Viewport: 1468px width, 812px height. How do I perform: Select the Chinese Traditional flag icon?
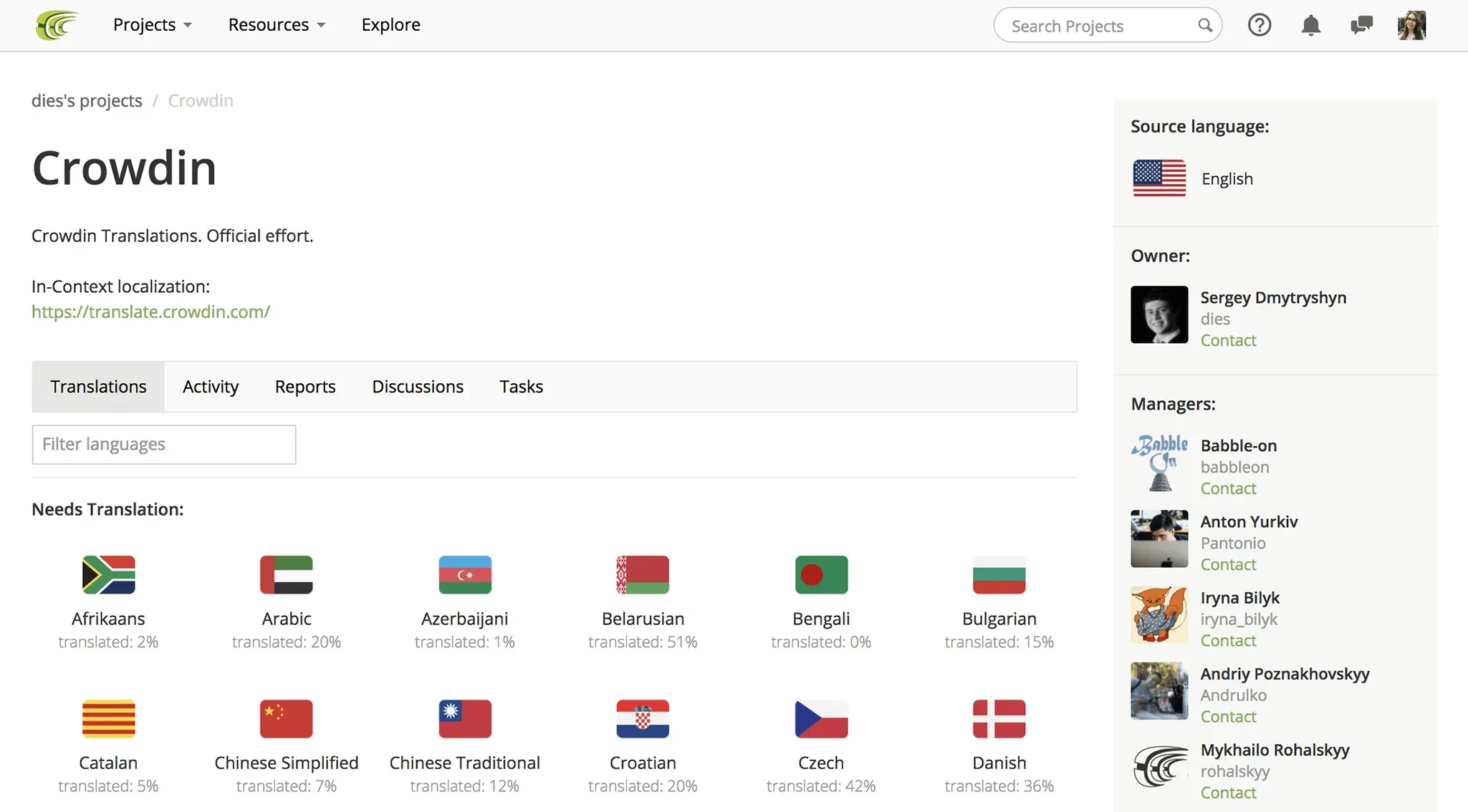465,718
